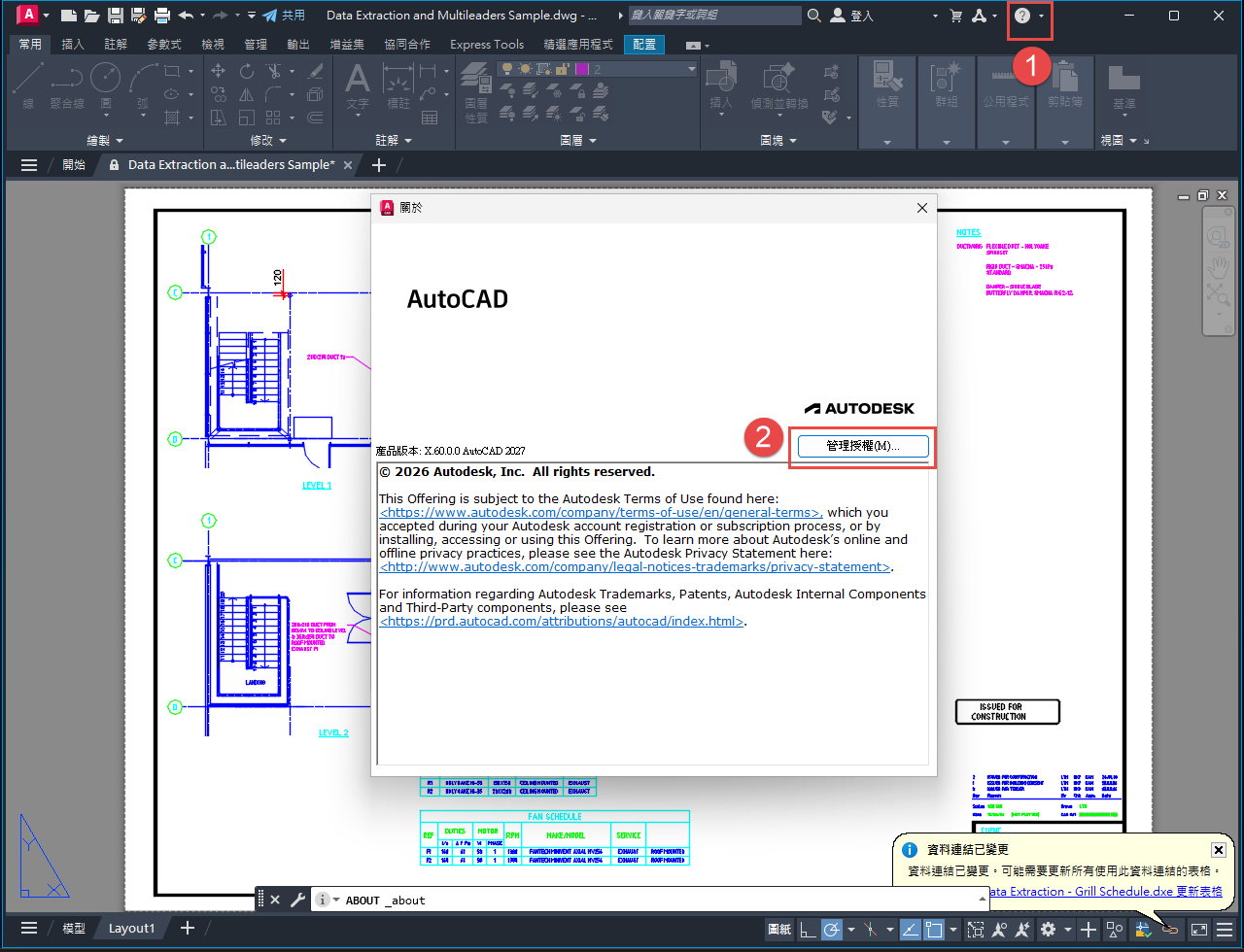This screenshot has width=1244, height=952.
Task: Click the Print icon in quick access toolbar
Action: pyautogui.click(x=162, y=16)
